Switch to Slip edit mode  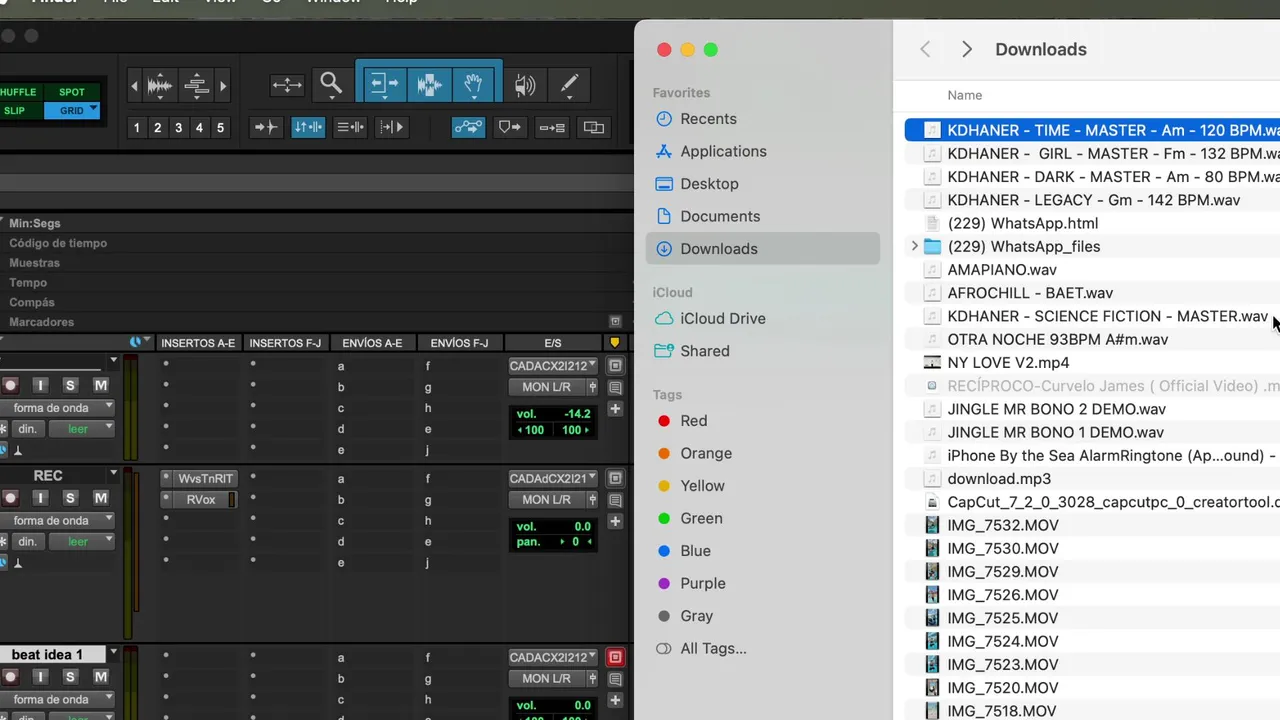click(x=17, y=111)
